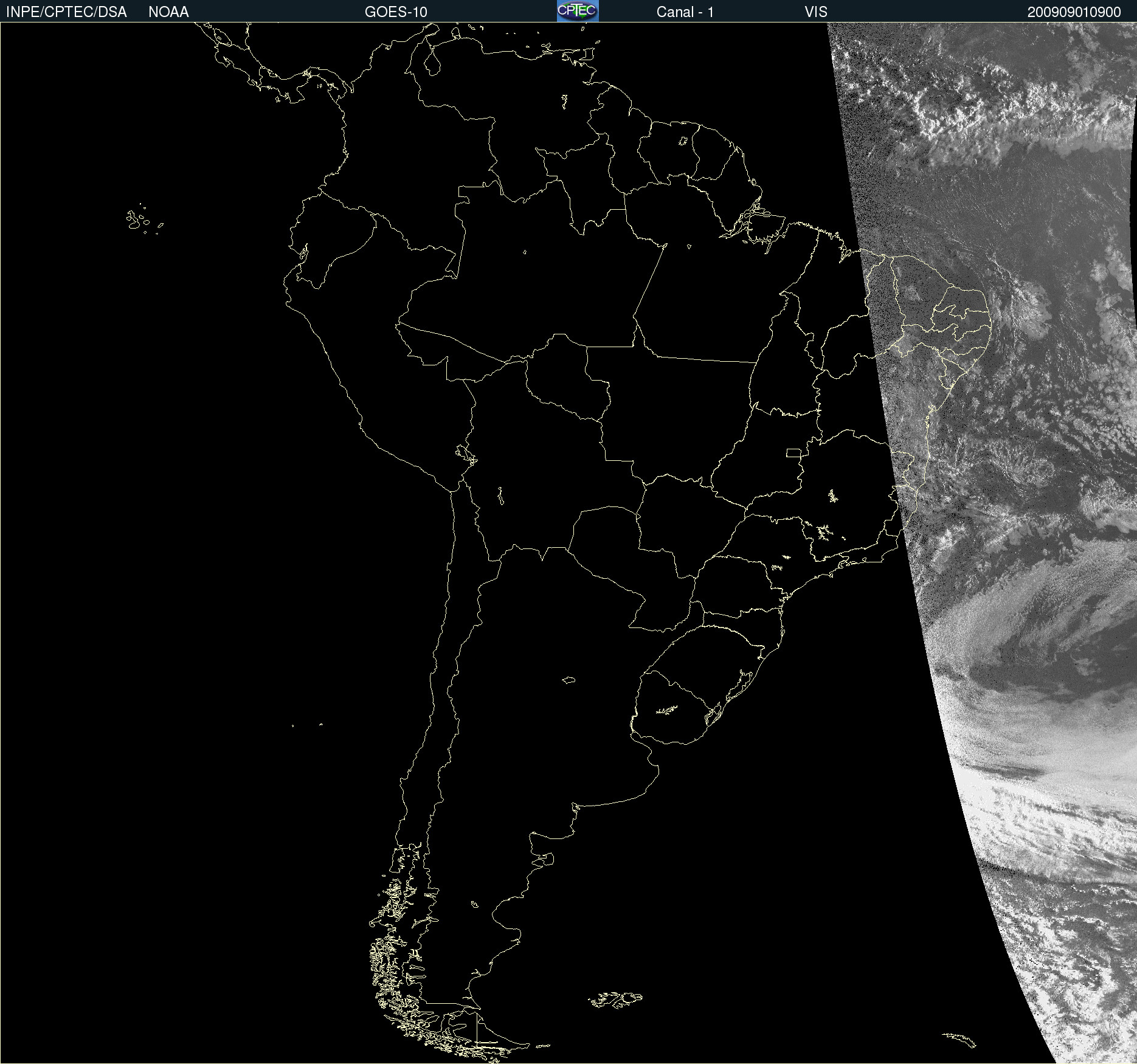Click the NOAA label in the header

(x=168, y=12)
